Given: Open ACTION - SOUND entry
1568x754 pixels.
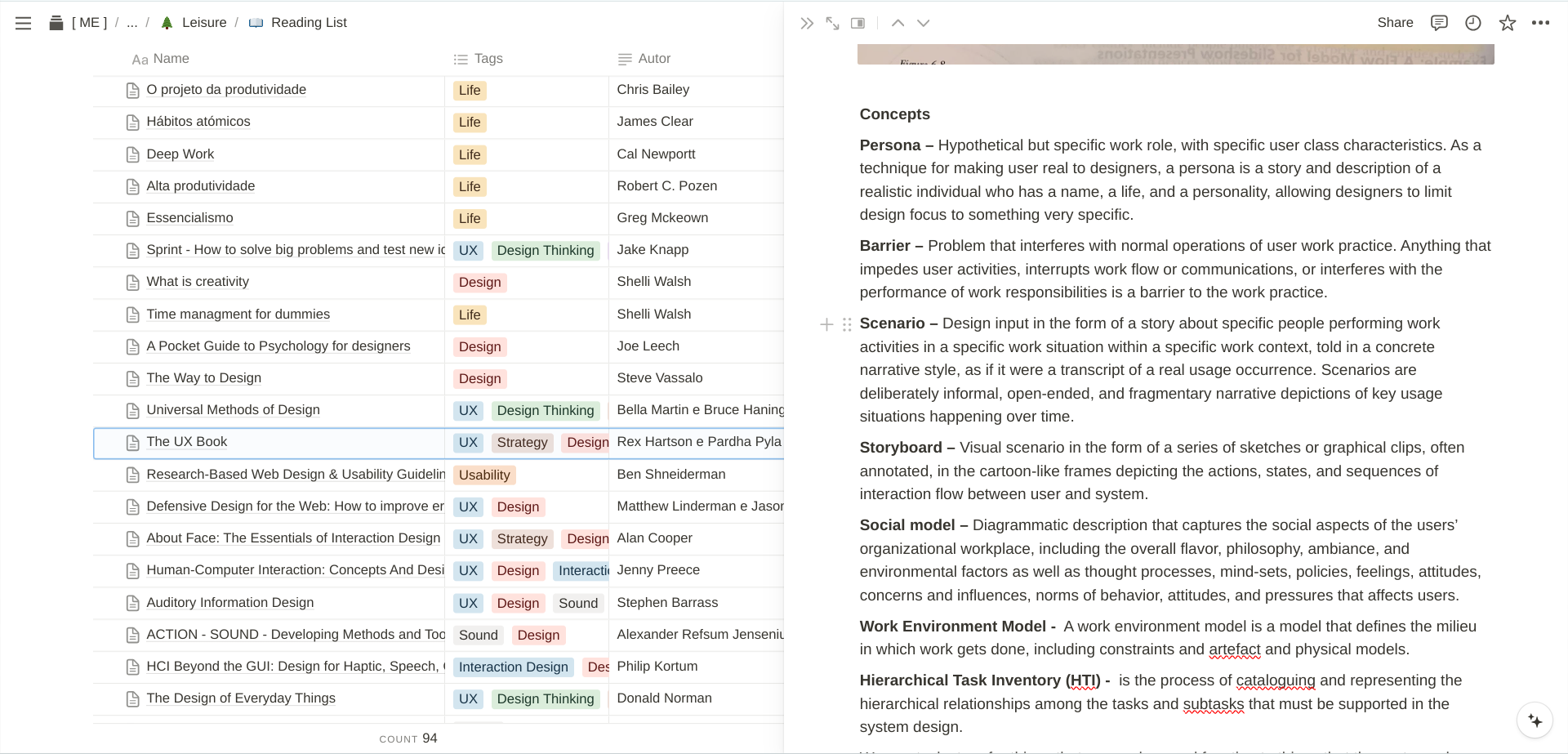Looking at the screenshot, I should pos(296,635).
